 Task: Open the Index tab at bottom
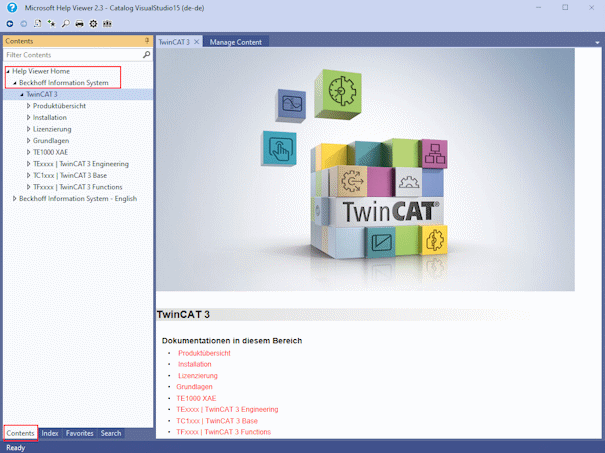tap(50, 433)
